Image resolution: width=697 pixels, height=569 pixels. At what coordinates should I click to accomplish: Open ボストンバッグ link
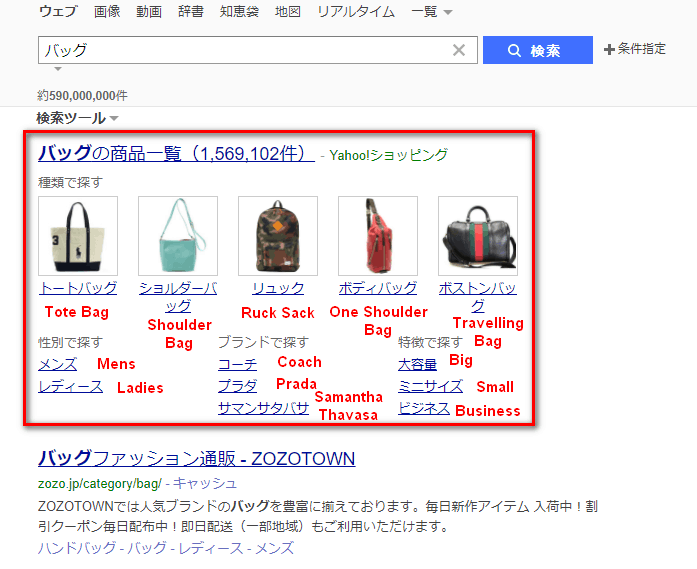point(478,297)
